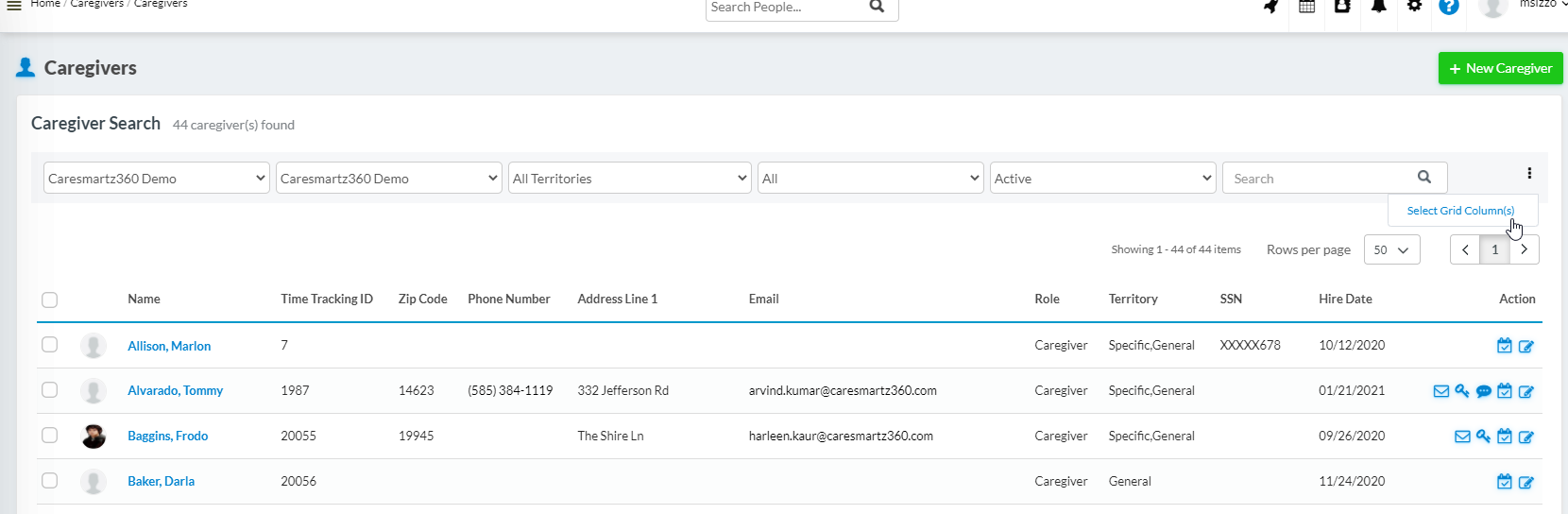Click the chat bubble icon for Alvarado, Tommy
This screenshot has height=514, width=1568.
pos(1483,391)
